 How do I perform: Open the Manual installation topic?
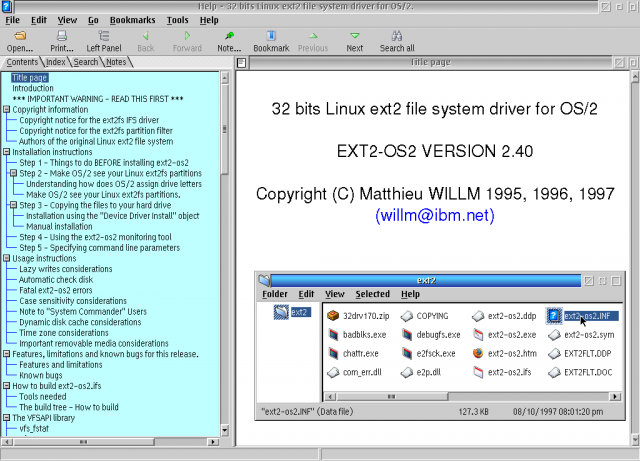[59, 226]
